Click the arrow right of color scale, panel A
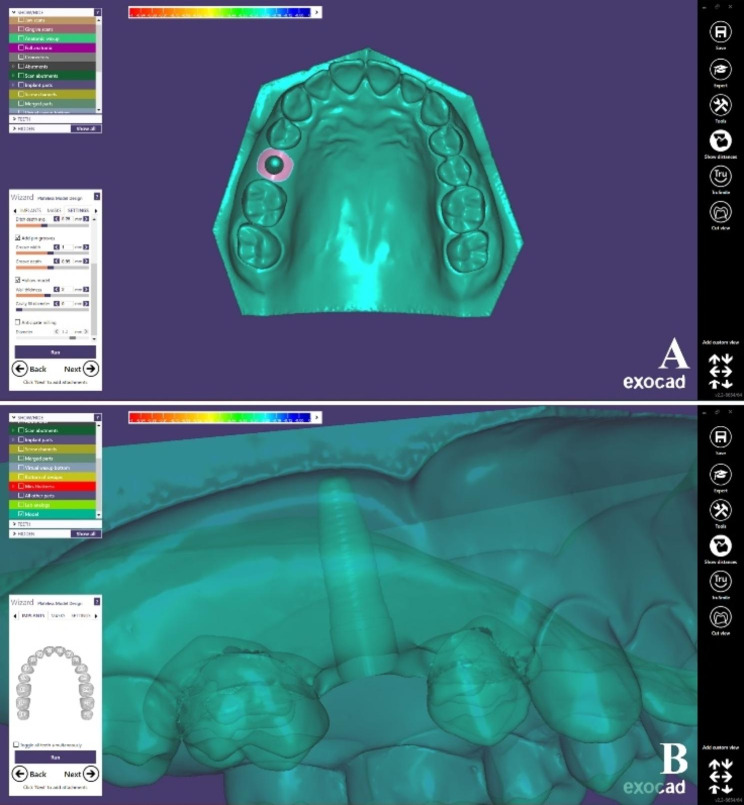This screenshot has height=805, width=744. pyautogui.click(x=316, y=12)
